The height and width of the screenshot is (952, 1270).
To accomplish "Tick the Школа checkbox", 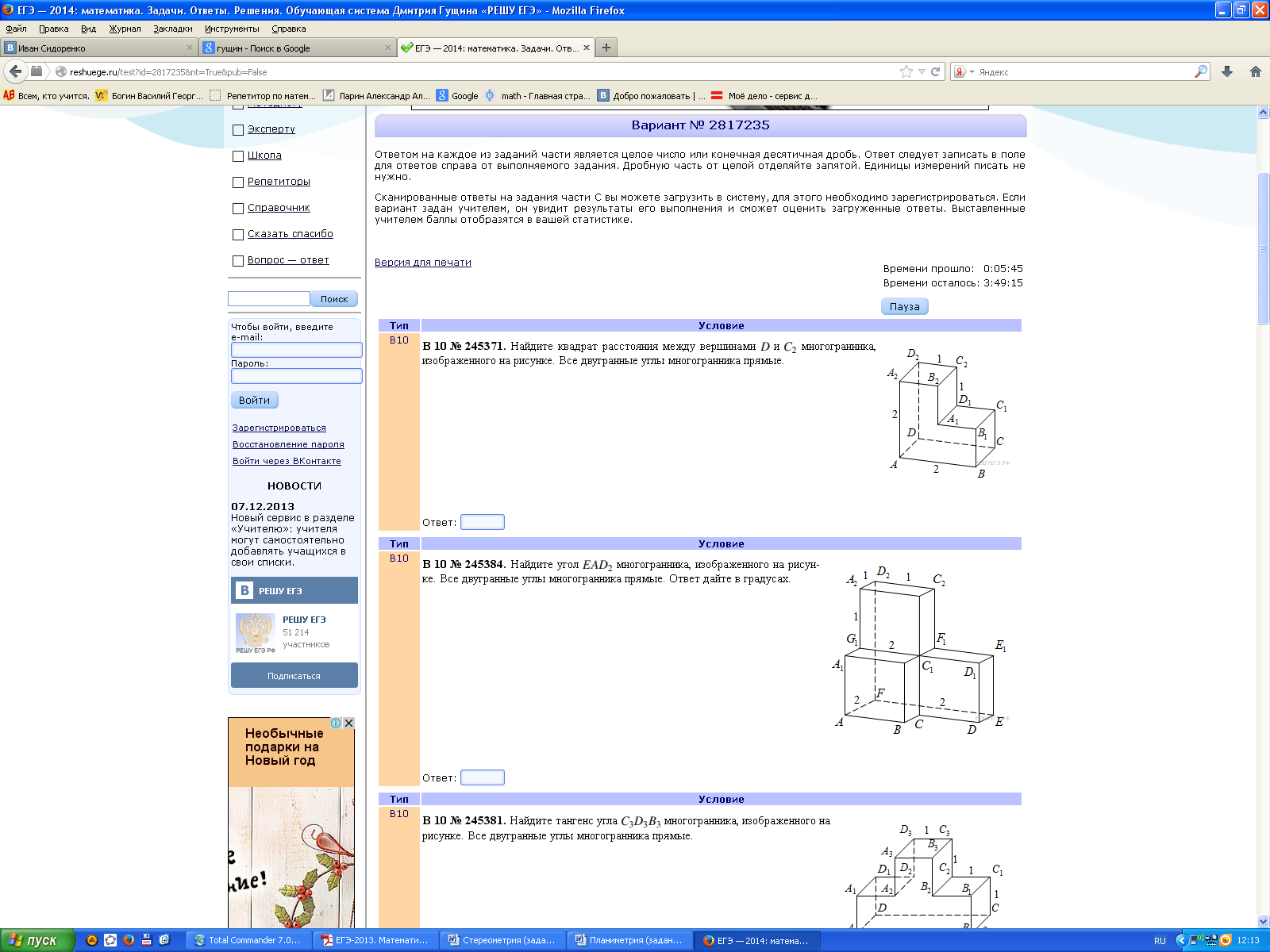I will (x=238, y=156).
